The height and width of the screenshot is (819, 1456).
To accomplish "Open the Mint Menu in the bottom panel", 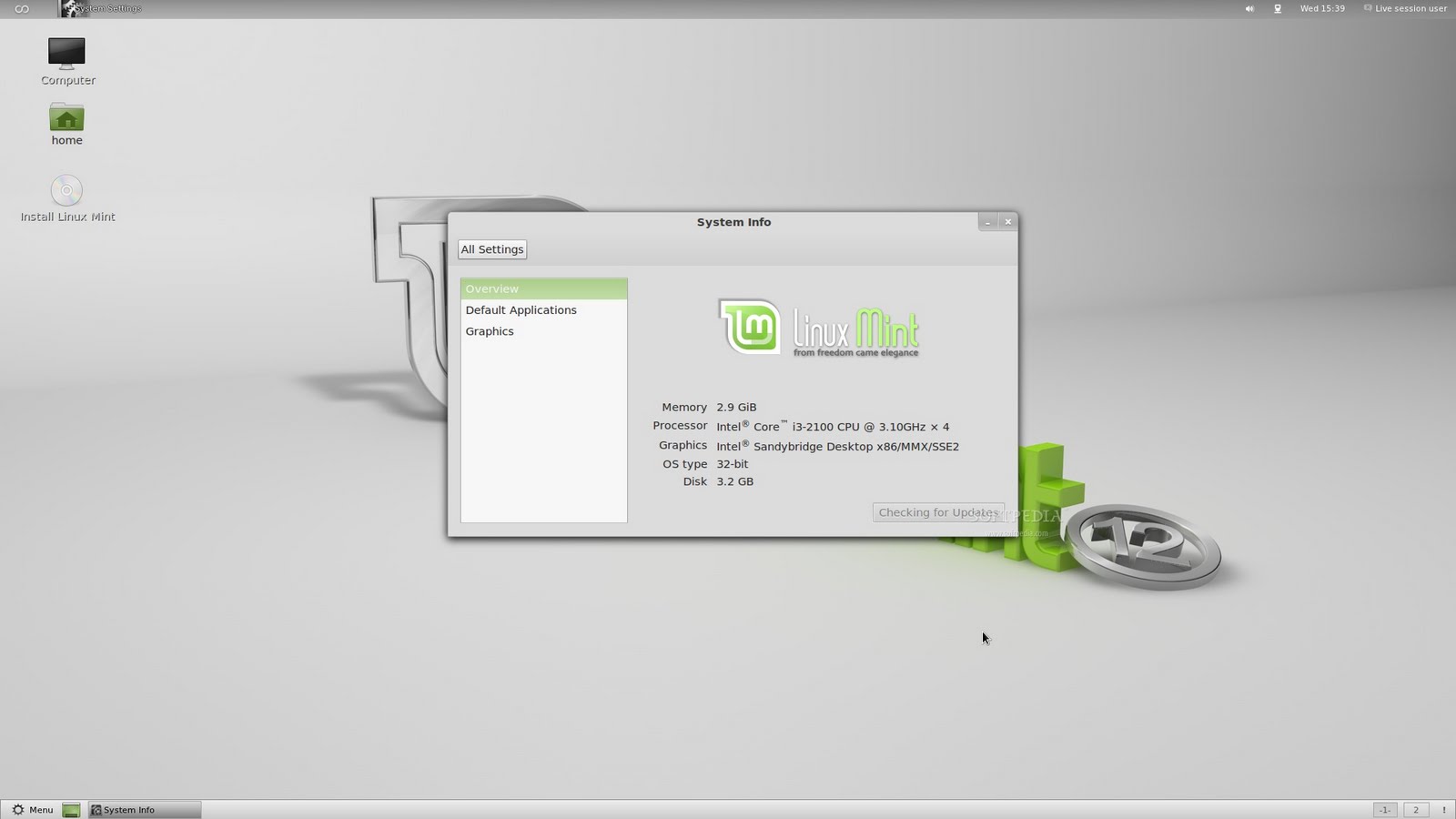I will pyautogui.click(x=35, y=809).
